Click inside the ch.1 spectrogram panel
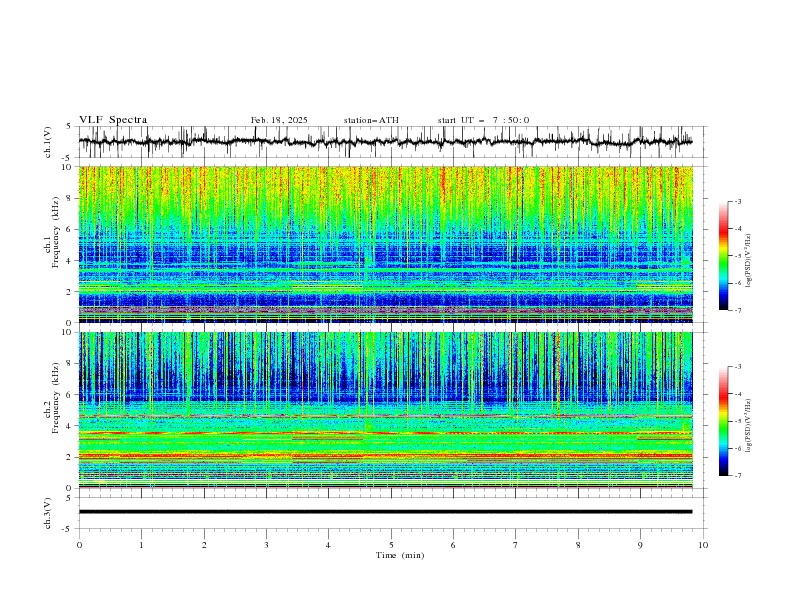 (386, 244)
